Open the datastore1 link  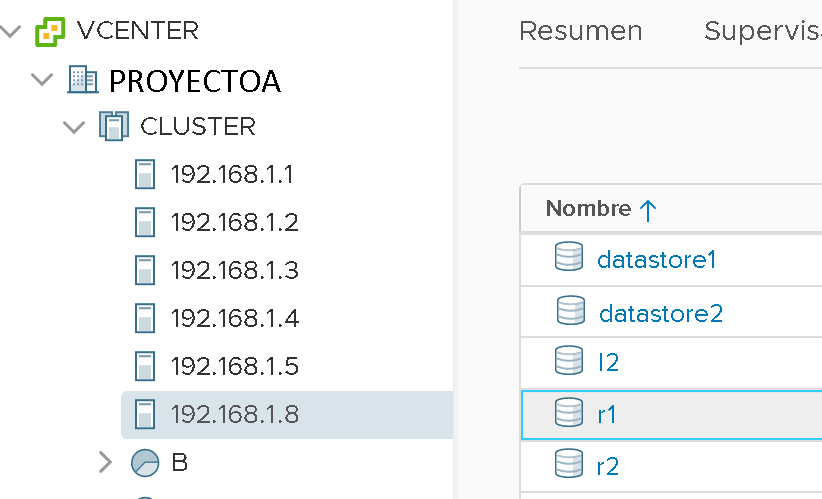[x=656, y=259]
